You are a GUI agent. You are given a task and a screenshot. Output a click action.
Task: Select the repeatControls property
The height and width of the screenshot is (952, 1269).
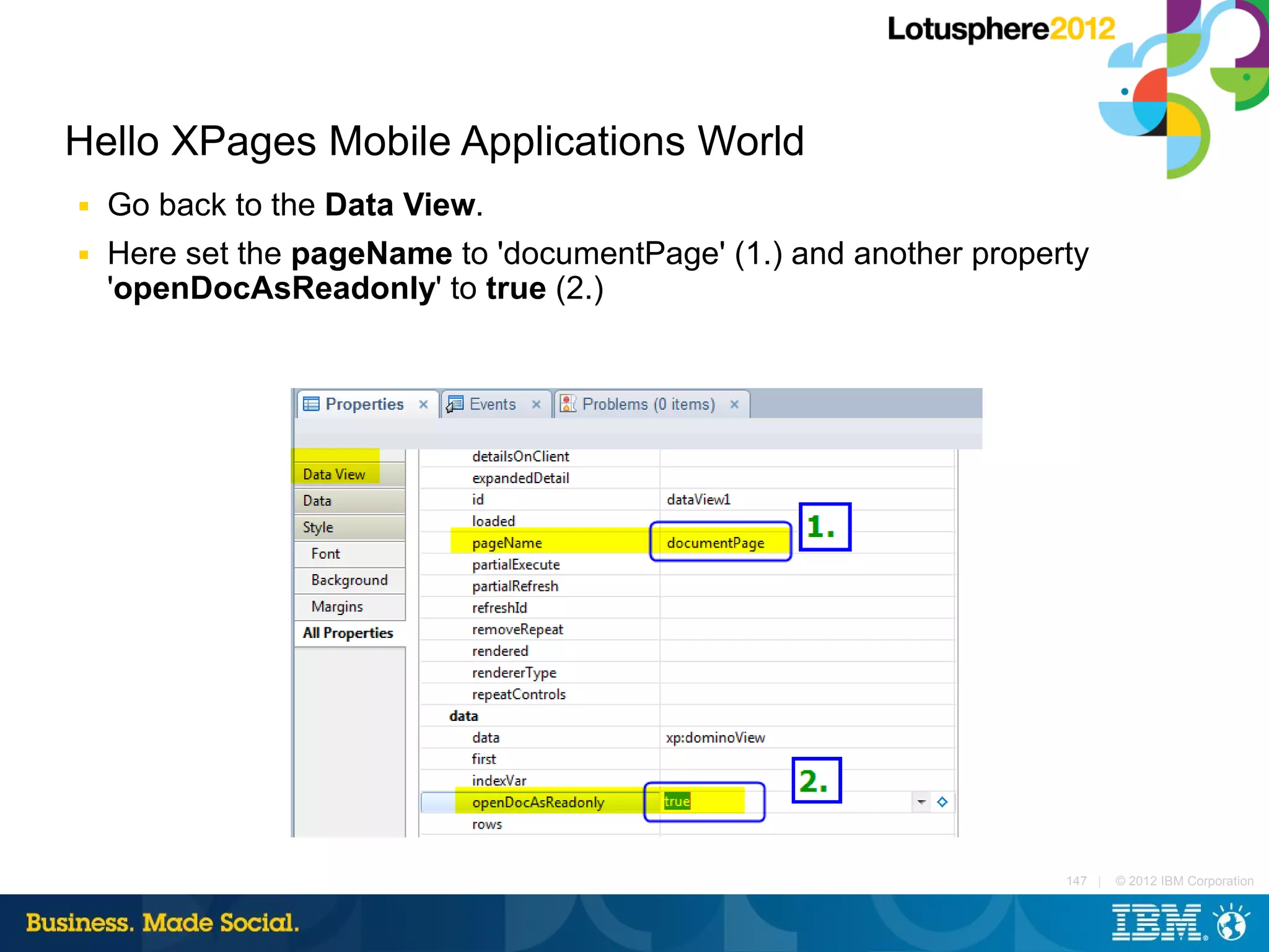(519, 695)
